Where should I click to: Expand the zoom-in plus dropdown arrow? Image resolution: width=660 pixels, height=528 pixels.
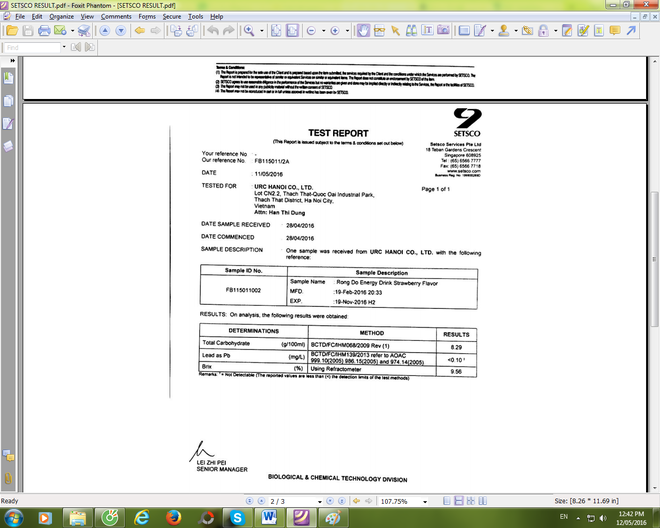tap(347, 31)
